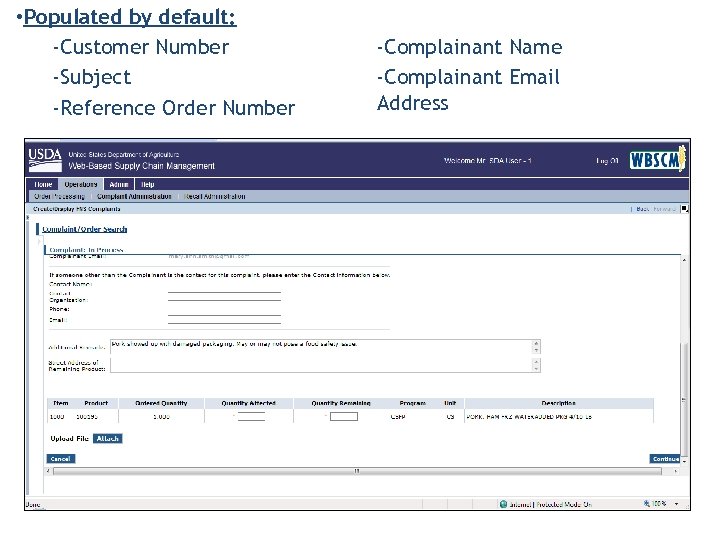Switch to the Operations tab
This screenshot has width=720, height=540.
tap(81, 184)
